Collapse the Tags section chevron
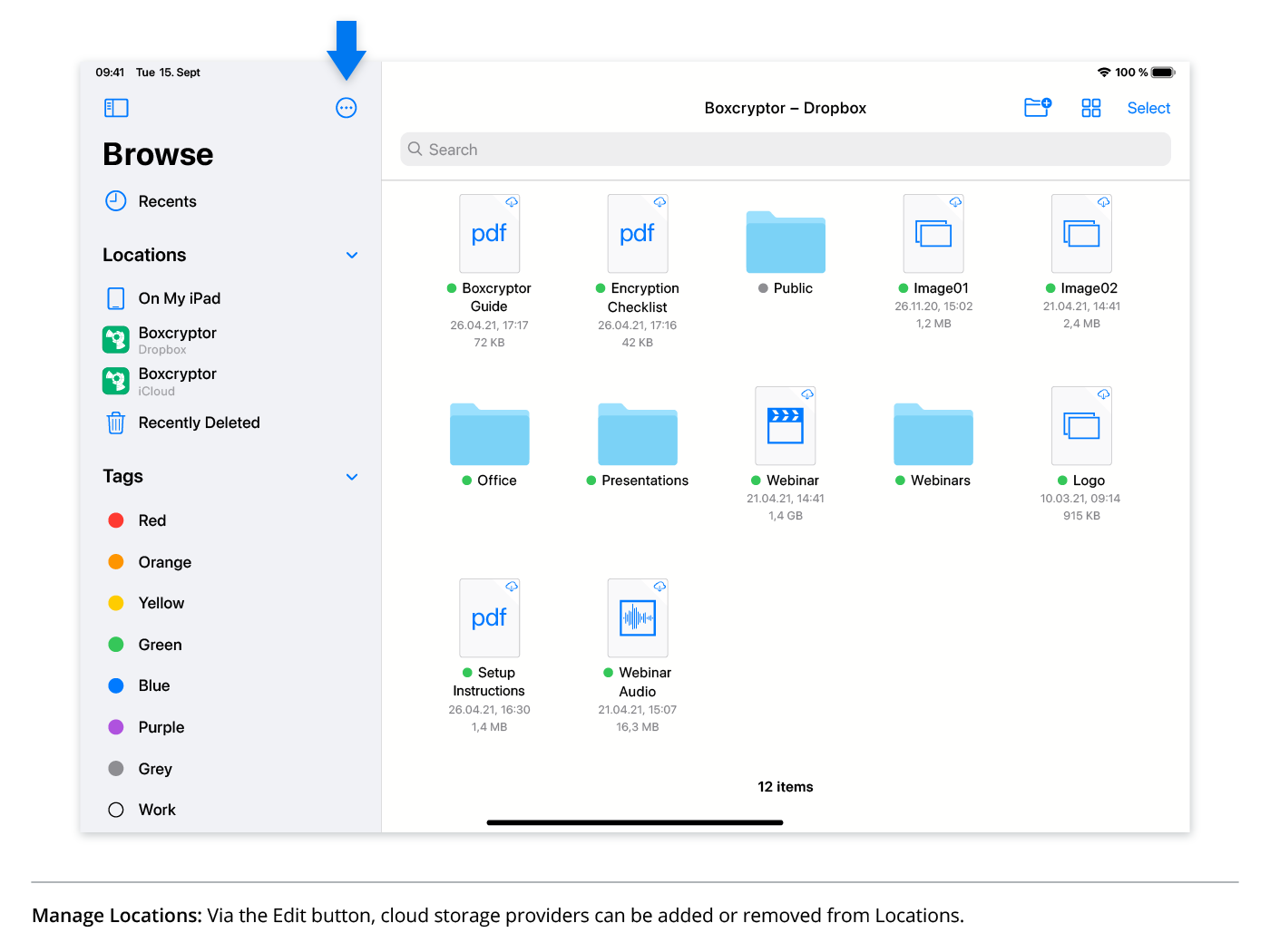The width and height of the screenshot is (1270, 952). (x=352, y=477)
